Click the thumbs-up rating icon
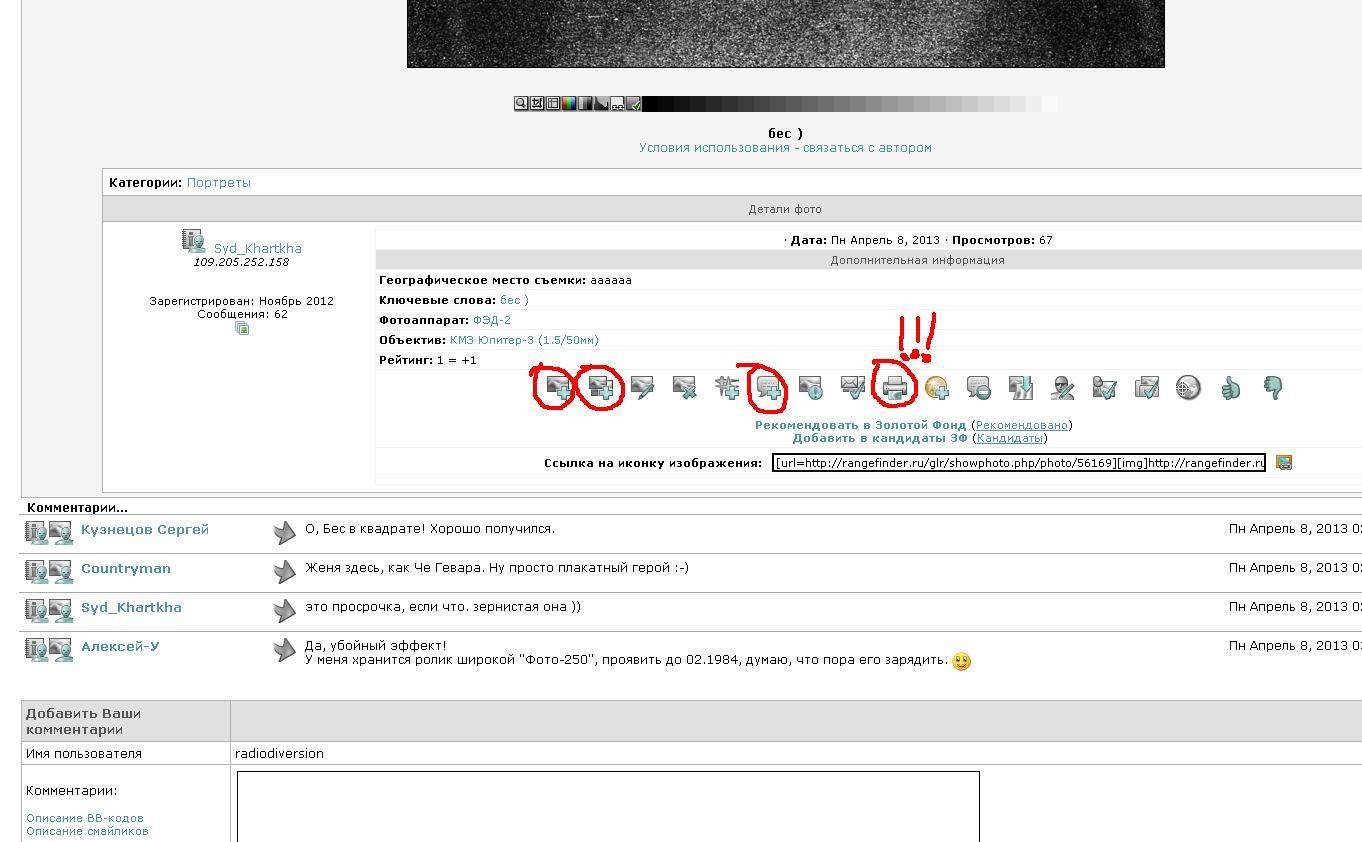 click(x=1230, y=388)
